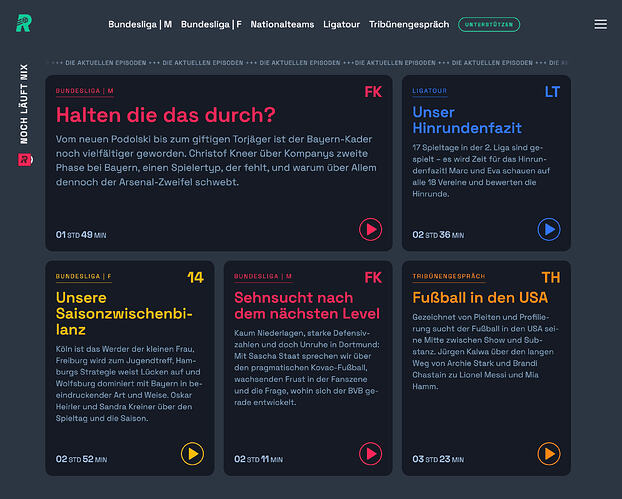Image resolution: width=622 pixels, height=499 pixels.
Task: Open the 'Halten die das durch?' headline
Action: [x=165, y=115]
